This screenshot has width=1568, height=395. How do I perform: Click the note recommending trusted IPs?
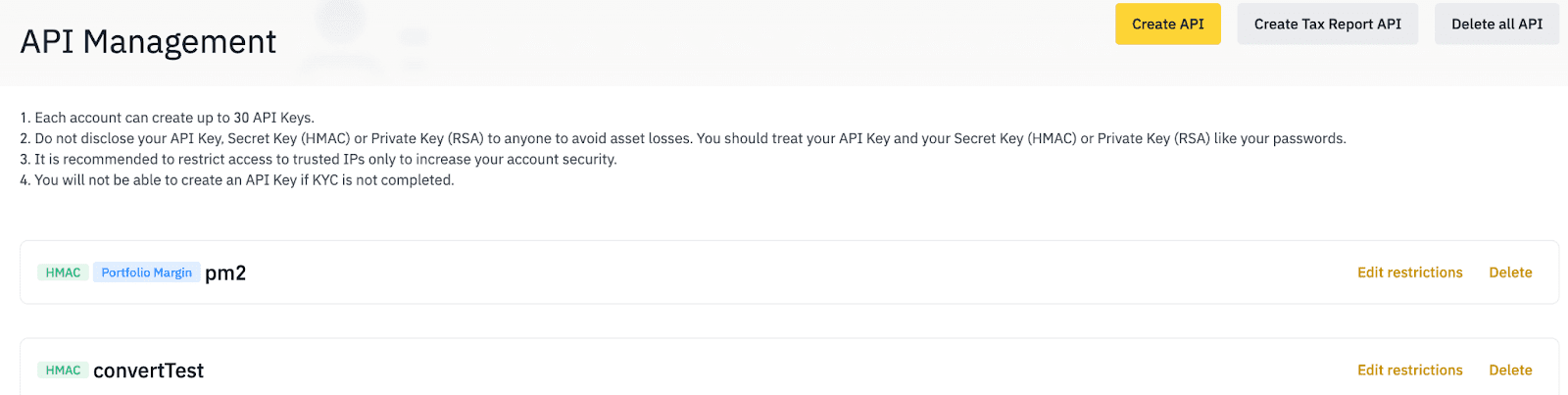318,159
